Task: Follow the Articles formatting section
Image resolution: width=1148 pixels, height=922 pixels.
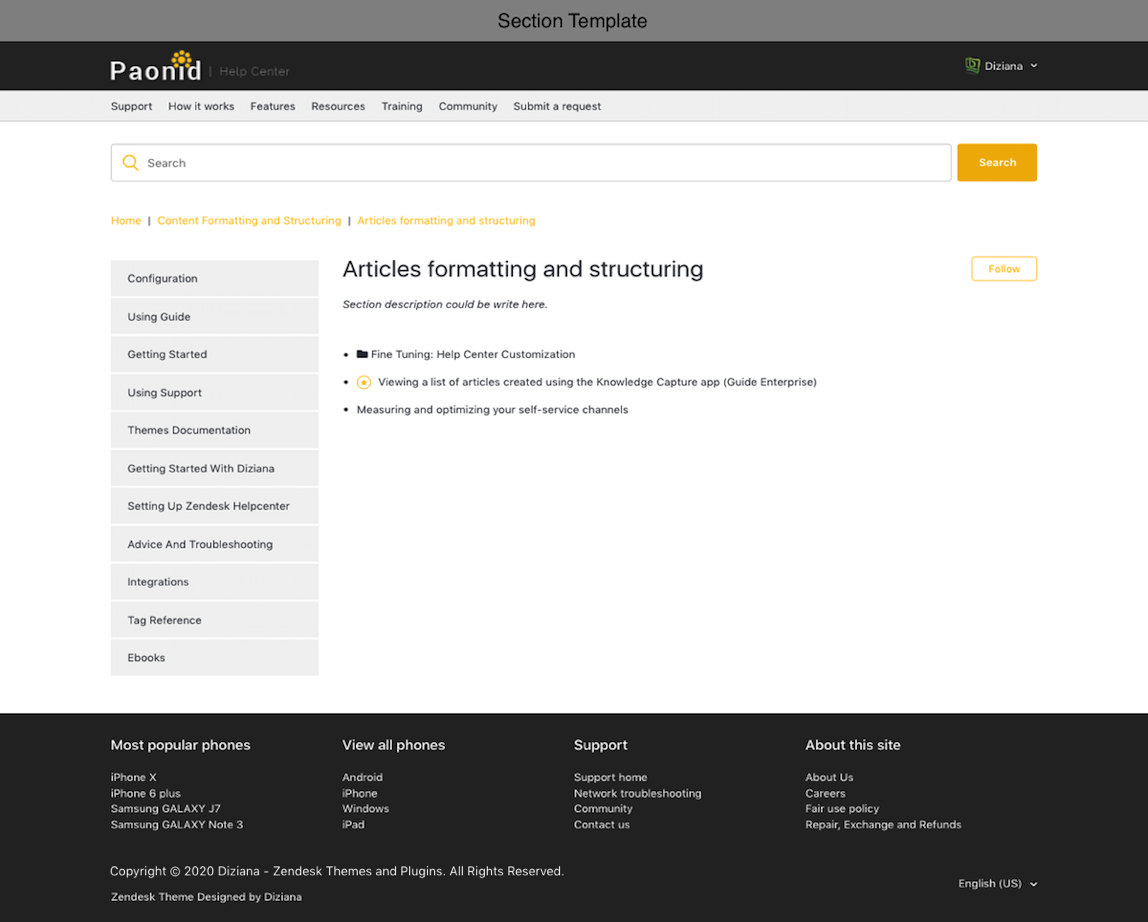Action: (x=1004, y=269)
